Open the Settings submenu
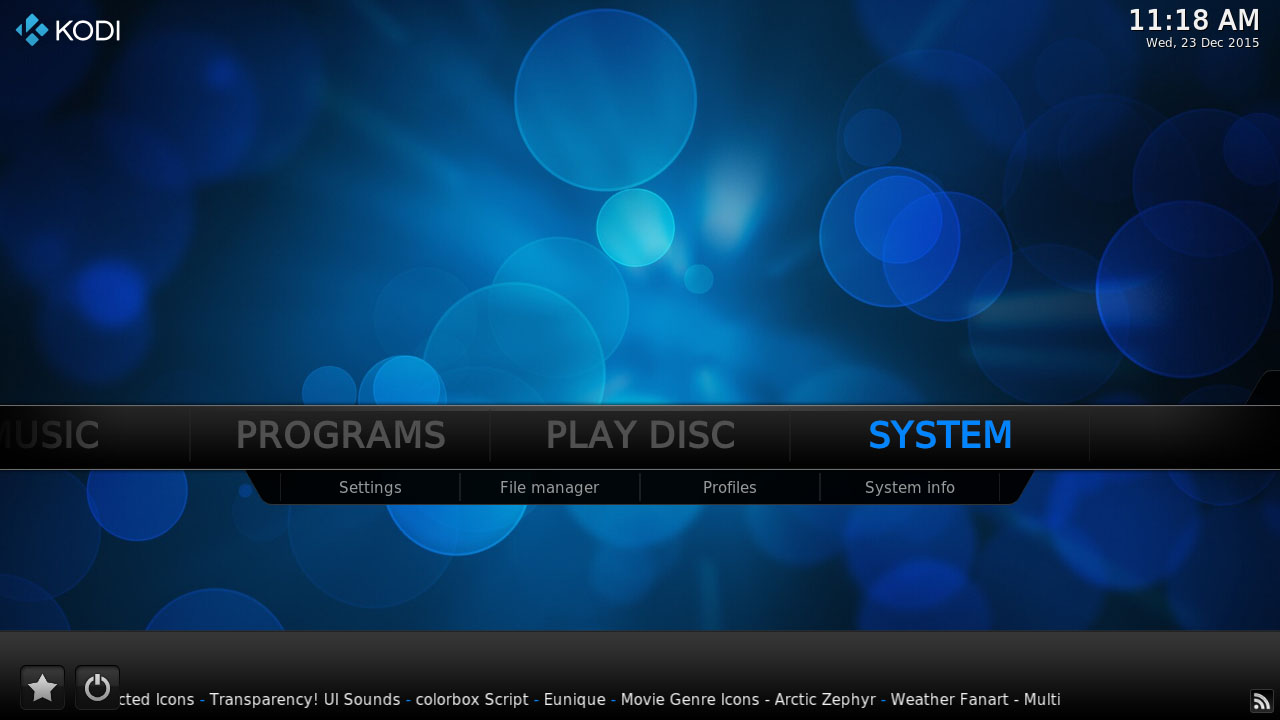Screen dimensions: 1280x720 pos(370,488)
